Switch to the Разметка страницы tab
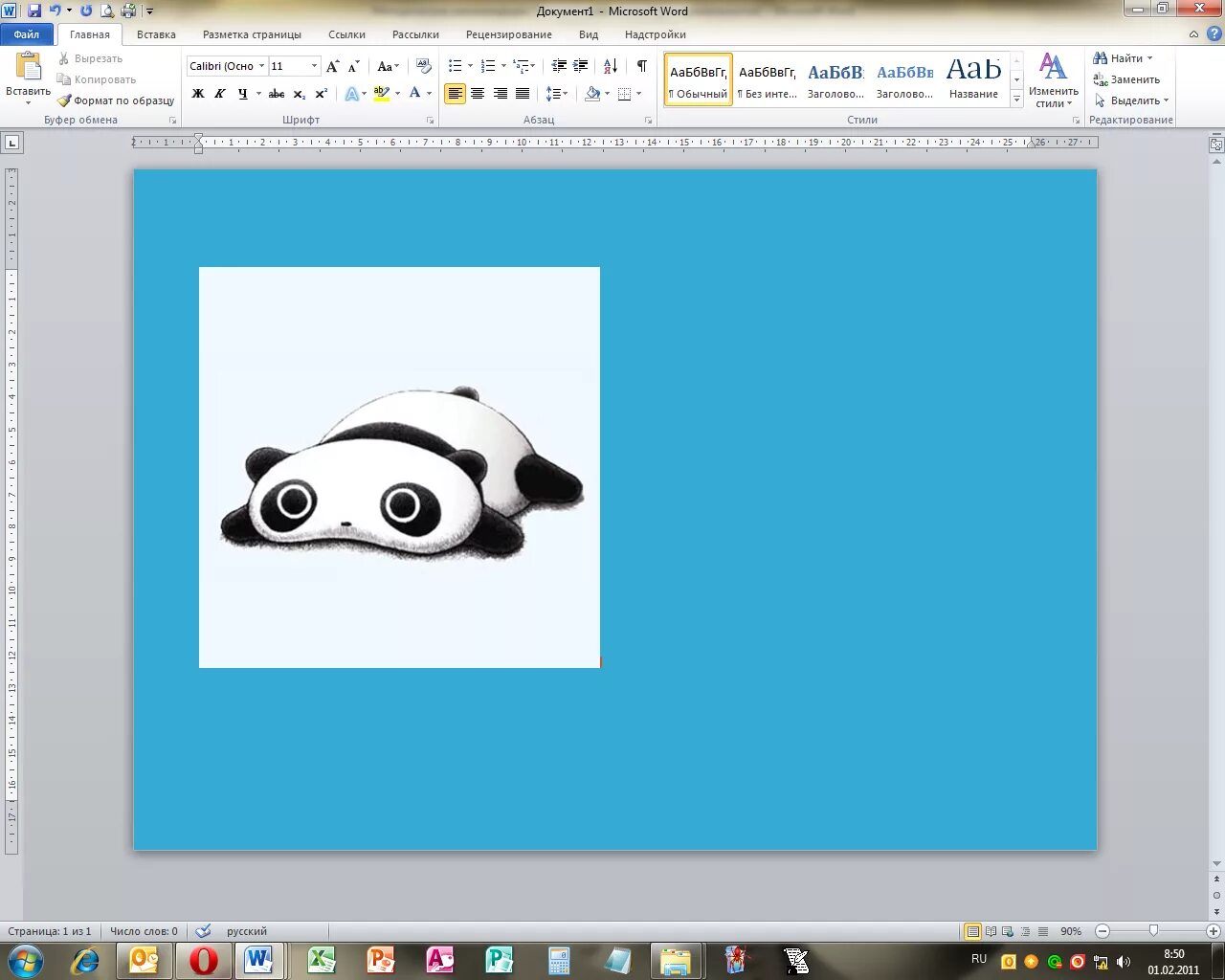 click(x=252, y=34)
